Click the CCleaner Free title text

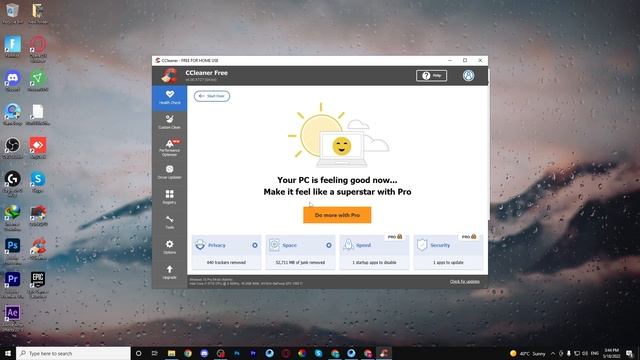point(207,73)
